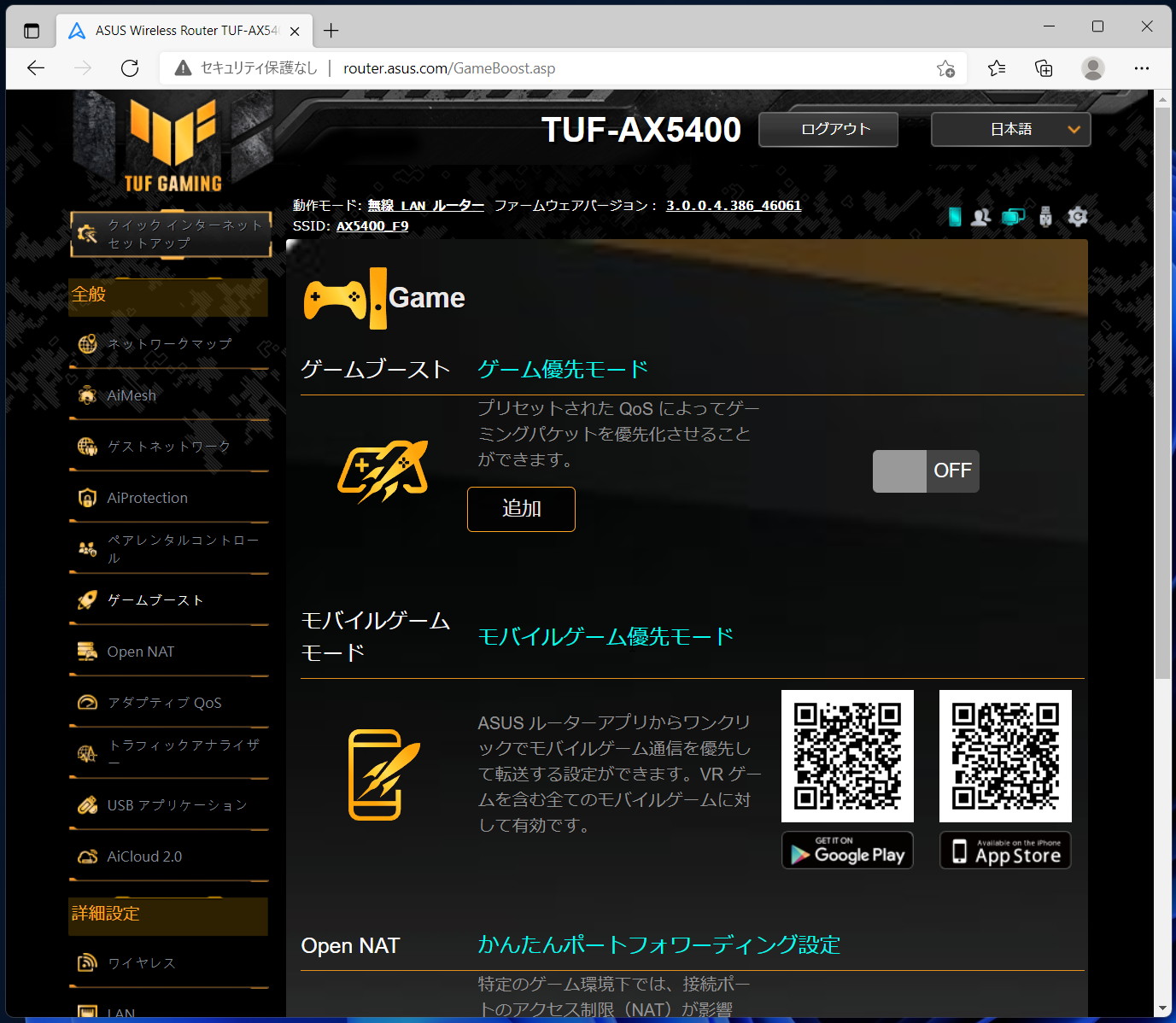Screen dimensions: 1176x1023
Task: Click the 無線 LAN ルーター operation mode link
Action: coord(426,206)
